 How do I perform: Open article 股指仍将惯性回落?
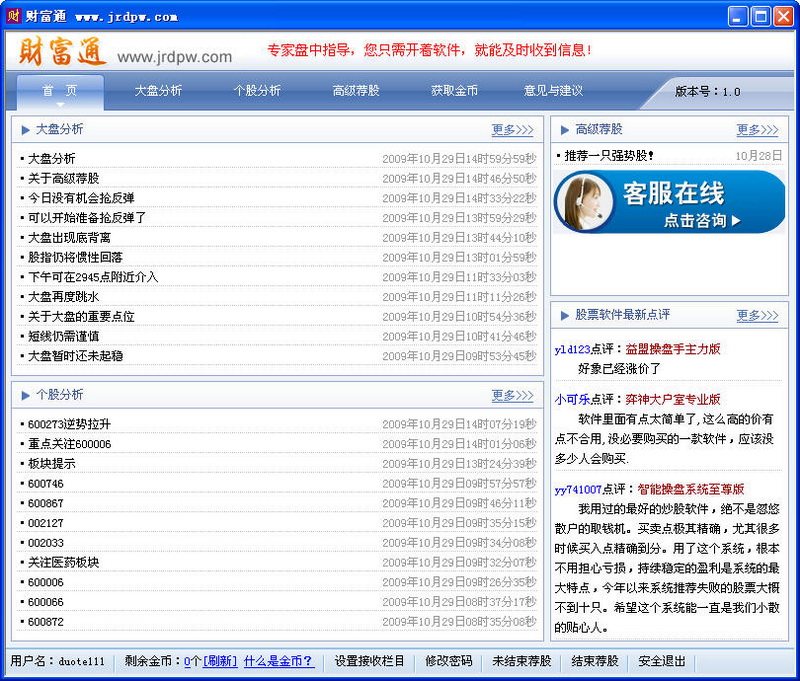coord(76,258)
